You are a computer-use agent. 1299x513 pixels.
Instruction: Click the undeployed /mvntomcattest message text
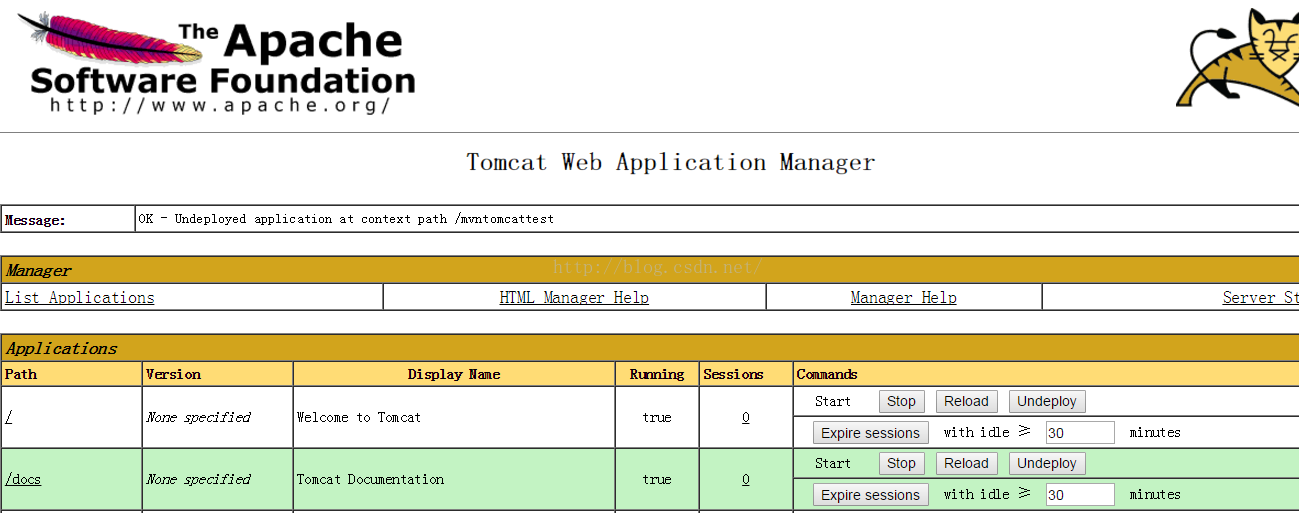(346, 219)
